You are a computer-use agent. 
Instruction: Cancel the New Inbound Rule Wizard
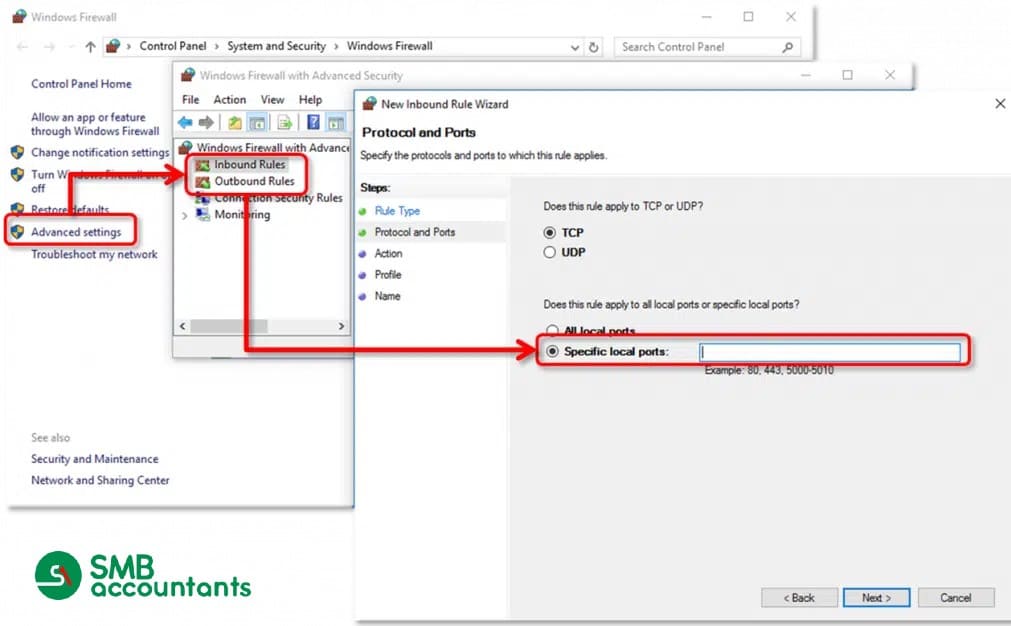pyautogui.click(x=956, y=598)
